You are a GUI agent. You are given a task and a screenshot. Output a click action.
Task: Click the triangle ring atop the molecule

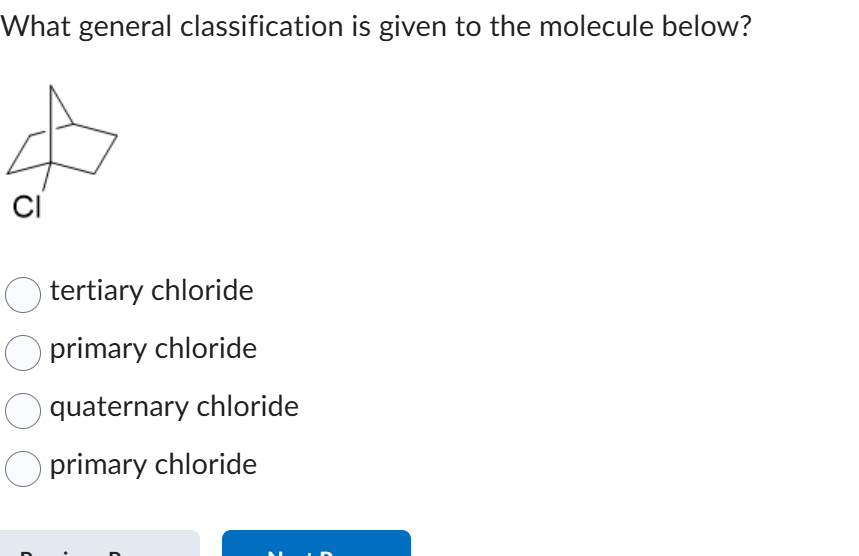tap(60, 110)
